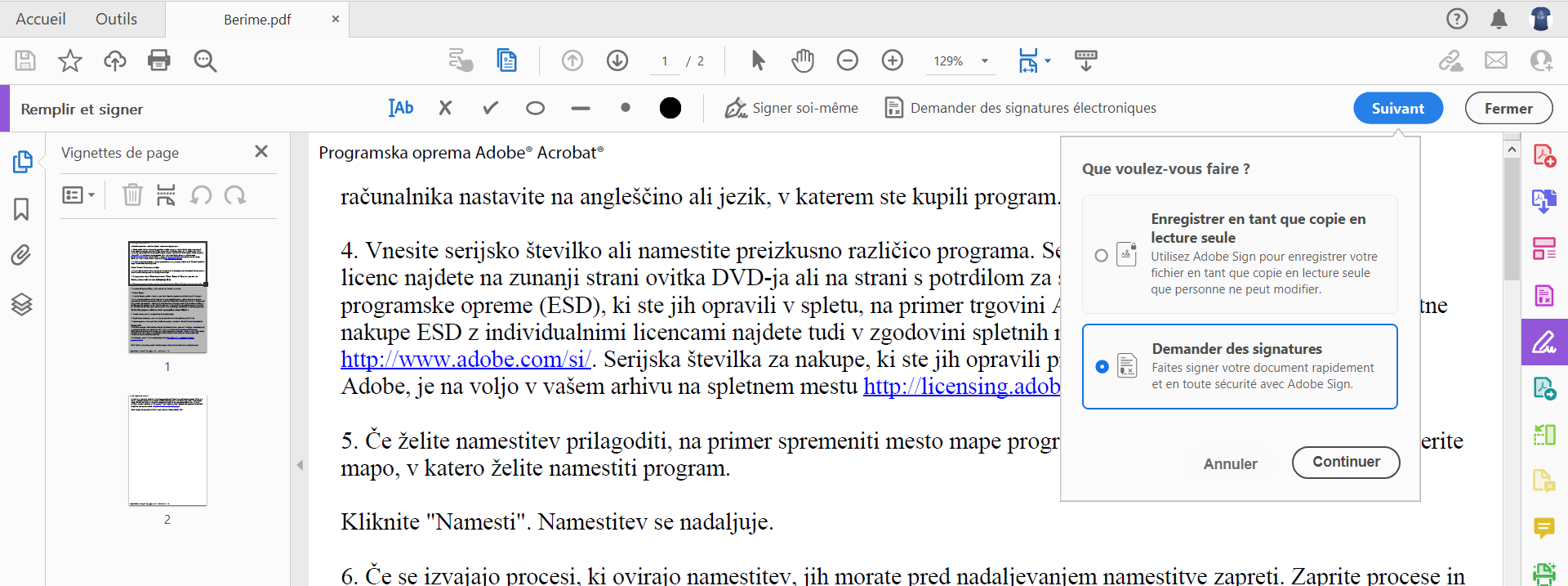This screenshot has height=586, width=1568.
Task: Open the search magnifier tool
Action: click(205, 60)
